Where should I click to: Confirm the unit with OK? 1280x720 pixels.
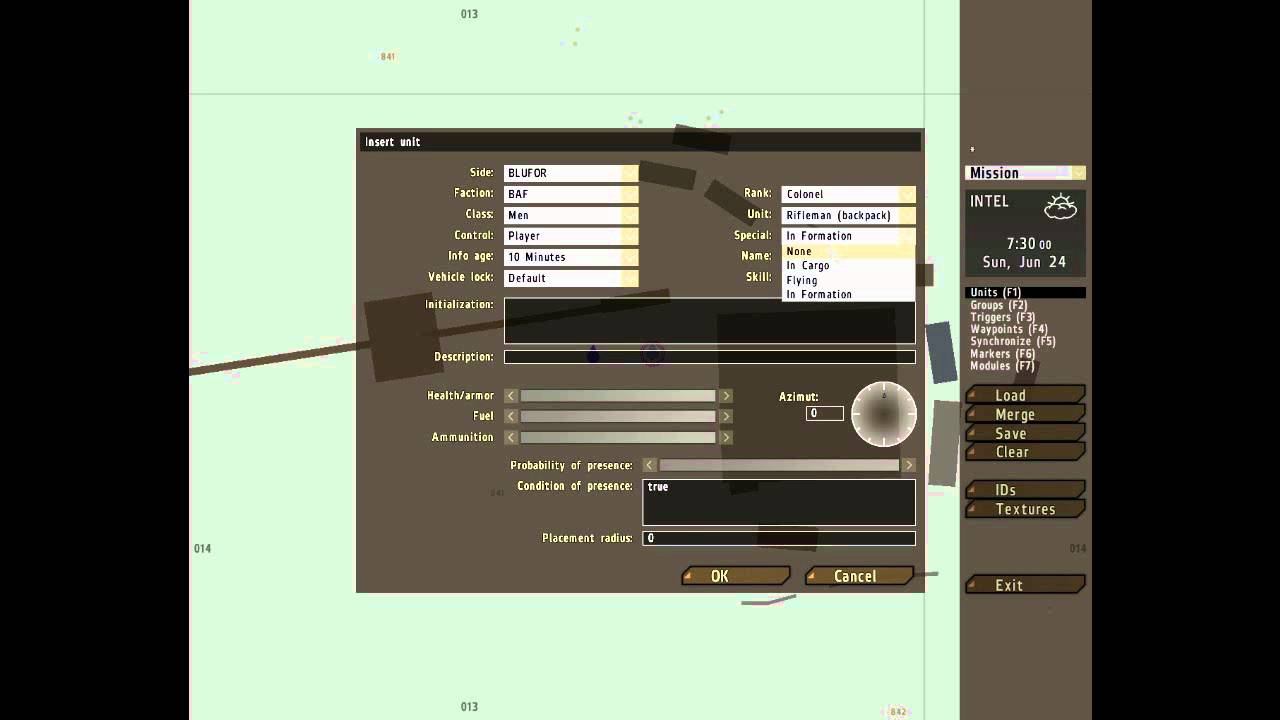click(736, 576)
